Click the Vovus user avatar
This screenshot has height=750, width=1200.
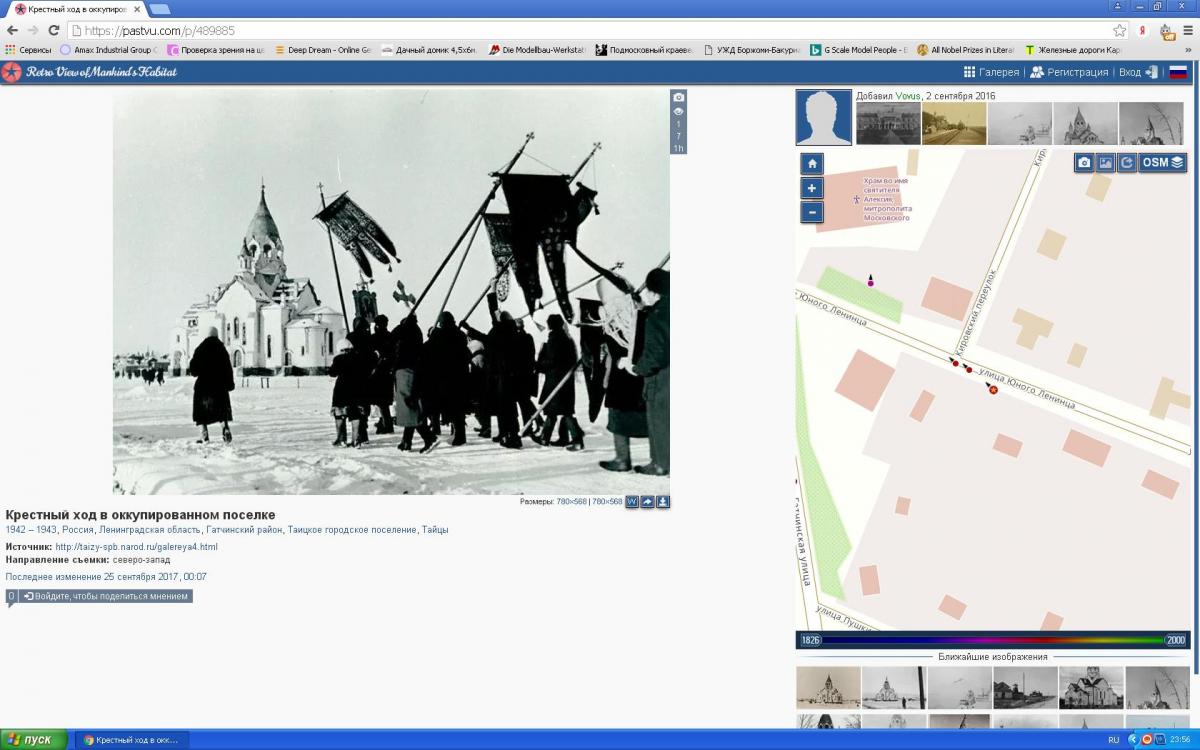point(824,118)
